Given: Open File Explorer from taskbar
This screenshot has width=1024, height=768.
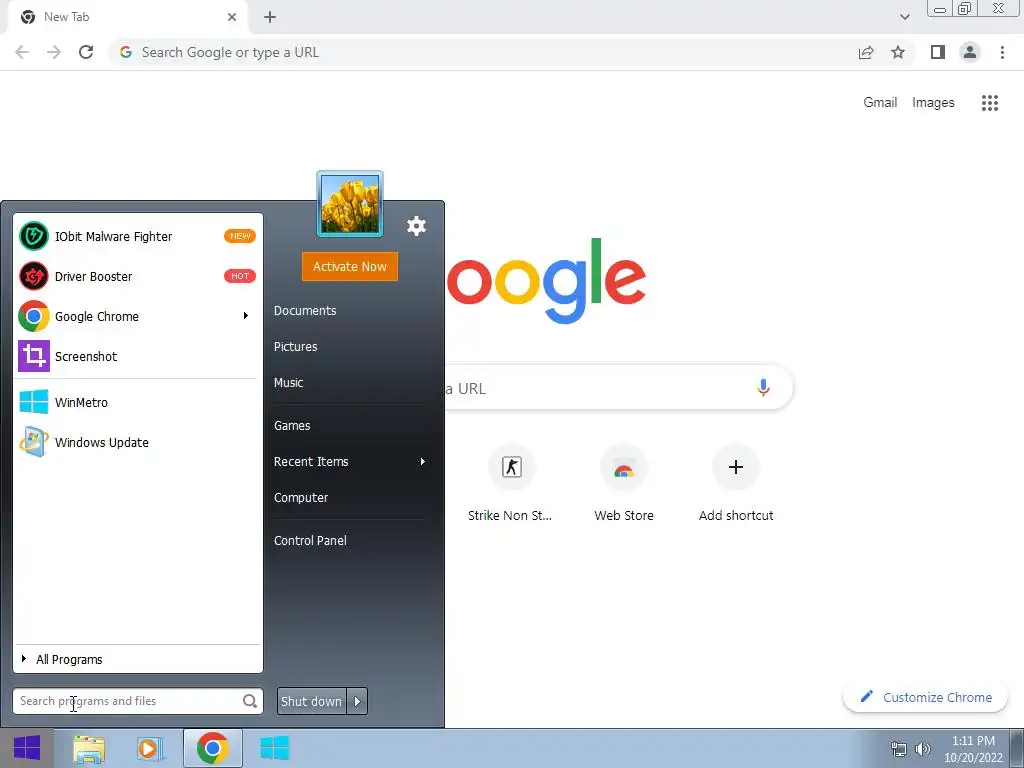Looking at the screenshot, I should pyautogui.click(x=89, y=748).
